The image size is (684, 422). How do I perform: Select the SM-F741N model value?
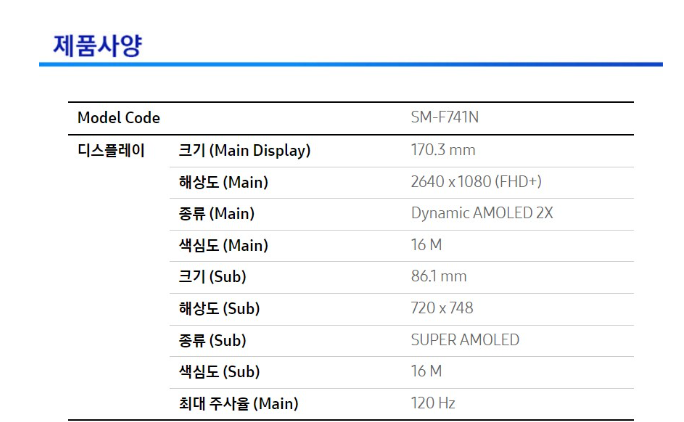tap(445, 117)
